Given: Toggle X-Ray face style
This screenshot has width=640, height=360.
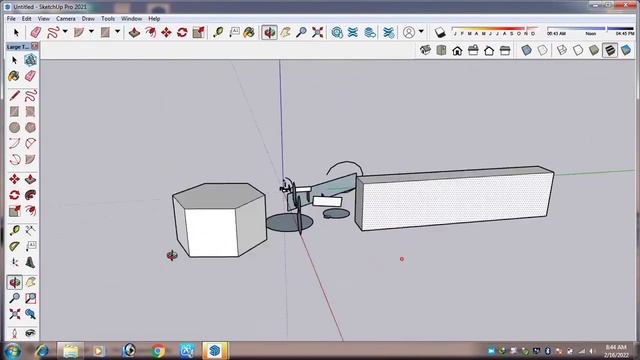Looking at the screenshot, I should tap(527, 50).
